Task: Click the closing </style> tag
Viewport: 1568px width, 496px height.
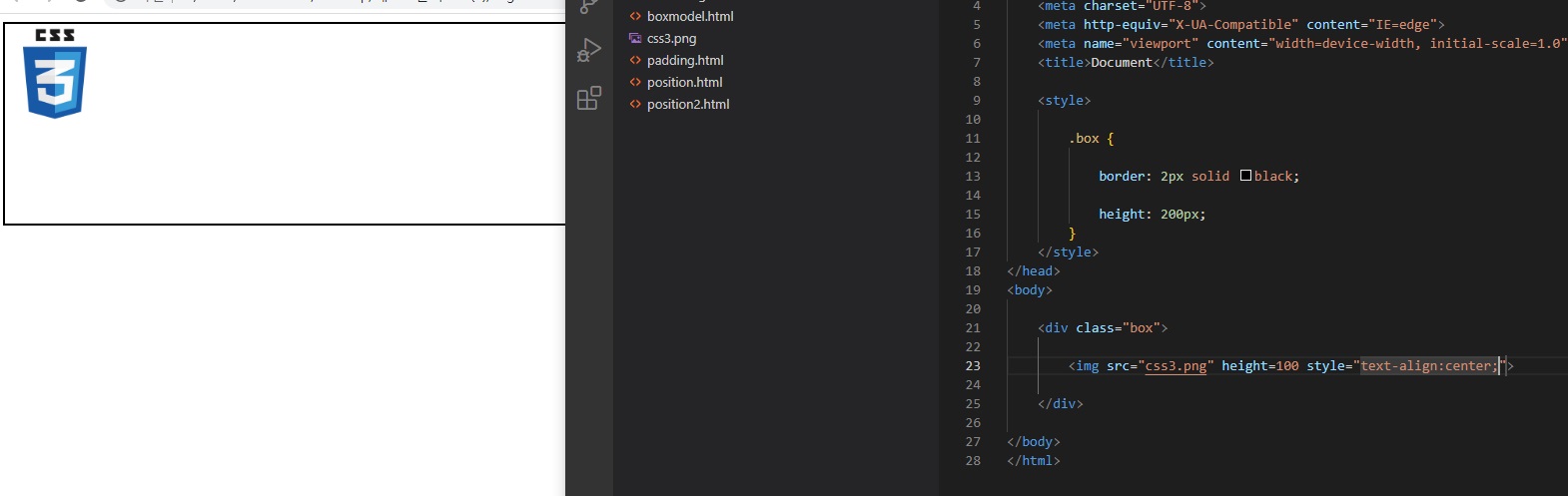Action: click(1069, 252)
